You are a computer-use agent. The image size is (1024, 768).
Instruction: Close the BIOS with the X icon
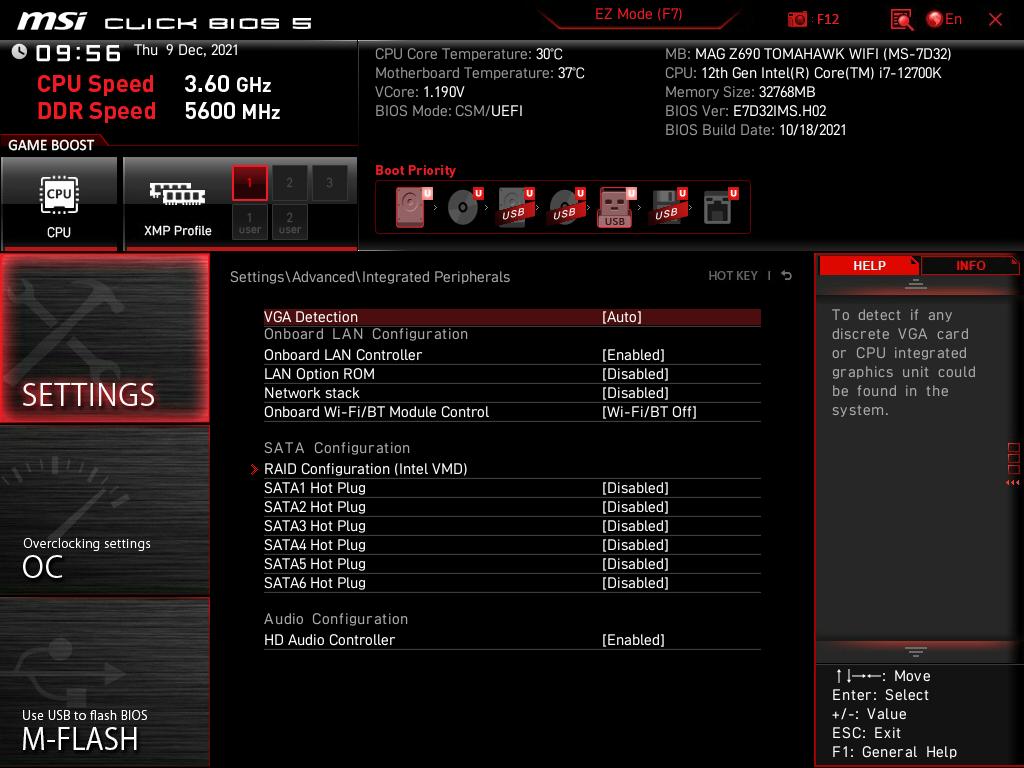[995, 20]
